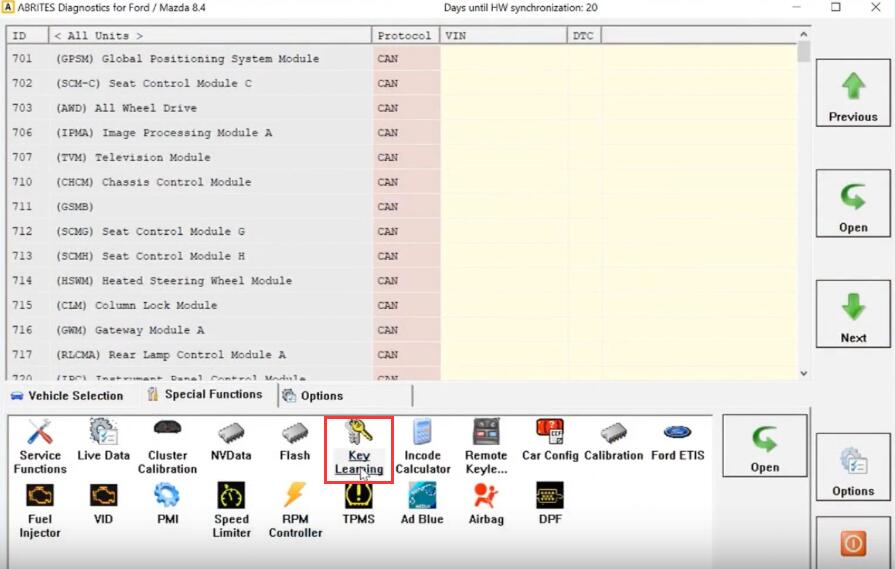Click the VIN column header
The image size is (895, 569).
coord(503,35)
